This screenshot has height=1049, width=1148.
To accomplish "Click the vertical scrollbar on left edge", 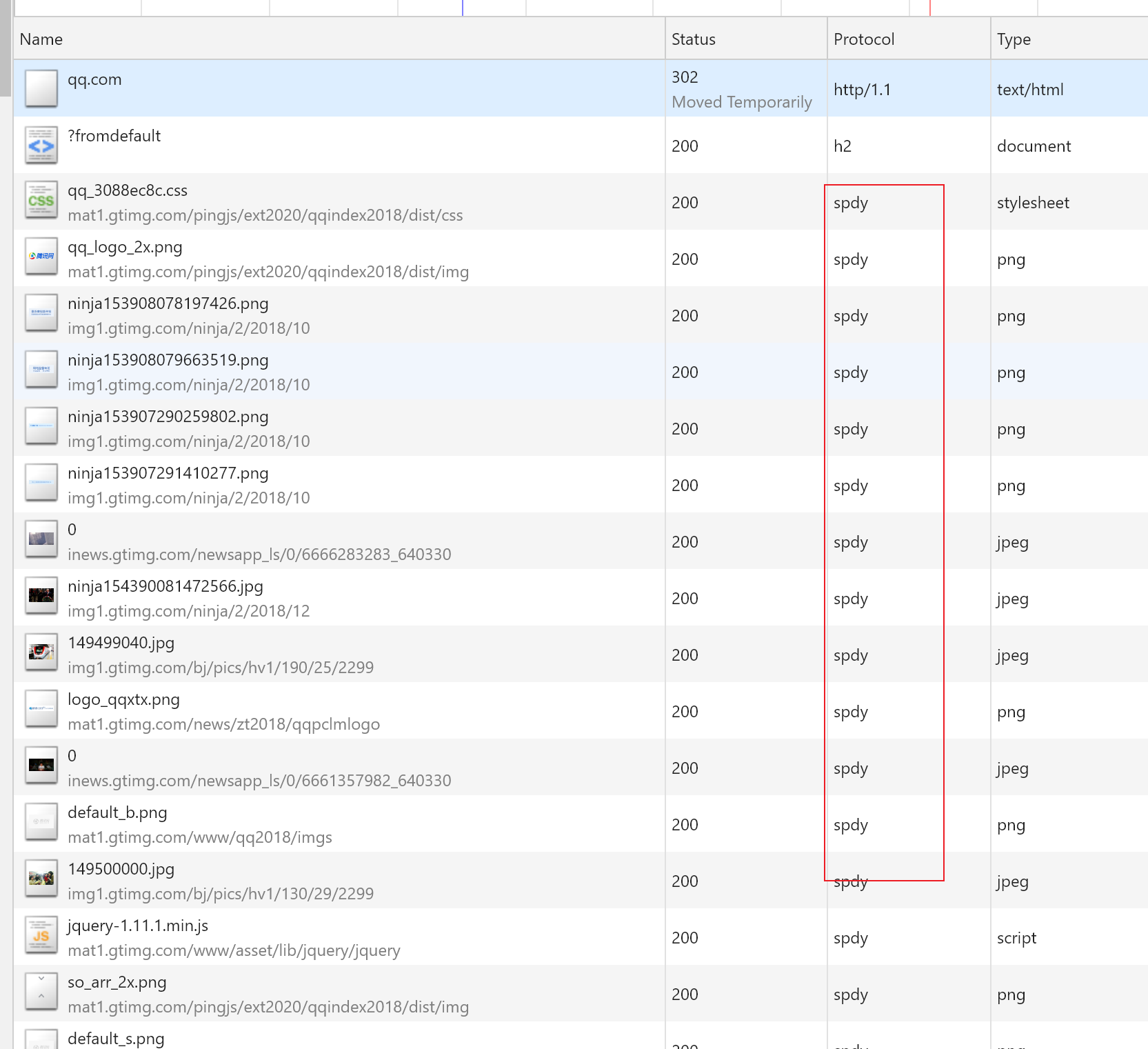I will click(x=6, y=48).
